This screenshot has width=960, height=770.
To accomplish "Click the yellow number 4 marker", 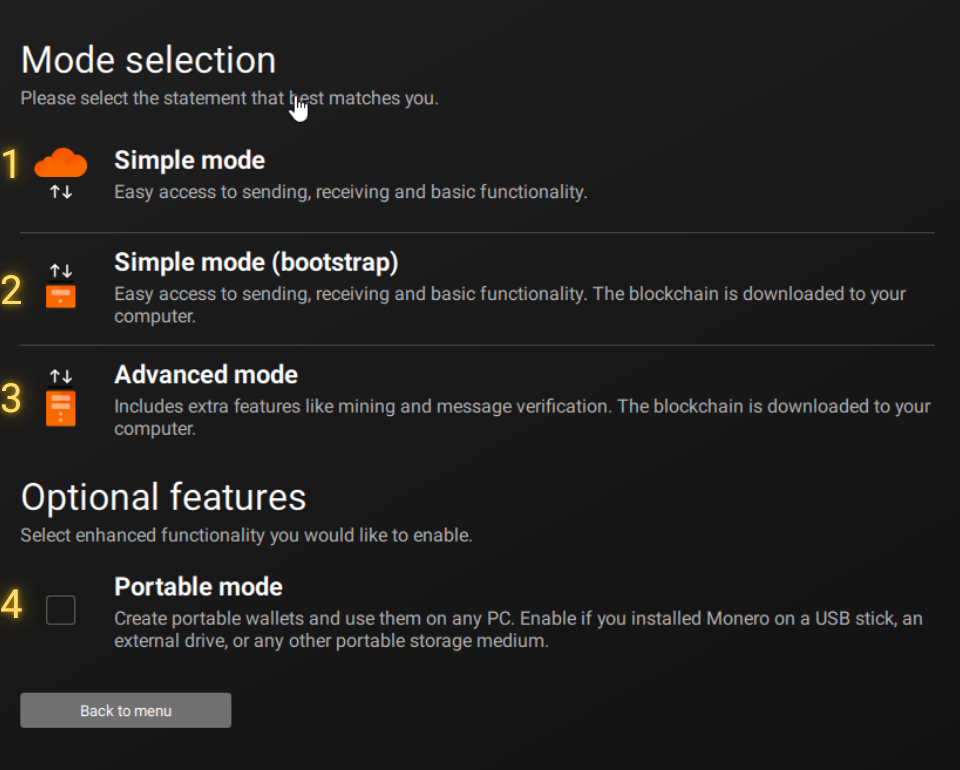I will pyautogui.click(x=11, y=605).
